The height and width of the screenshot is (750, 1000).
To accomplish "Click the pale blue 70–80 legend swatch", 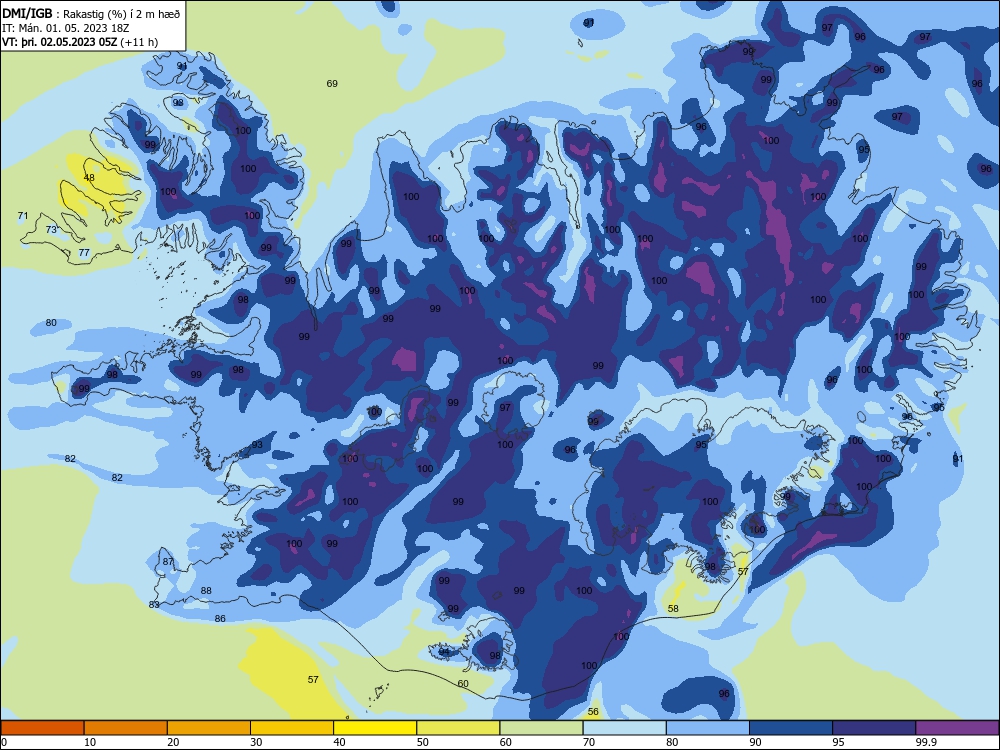I will [x=624, y=728].
